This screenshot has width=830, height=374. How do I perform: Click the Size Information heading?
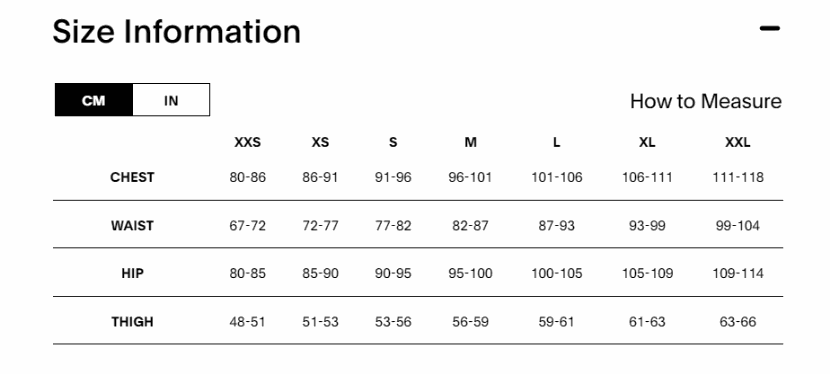176,31
